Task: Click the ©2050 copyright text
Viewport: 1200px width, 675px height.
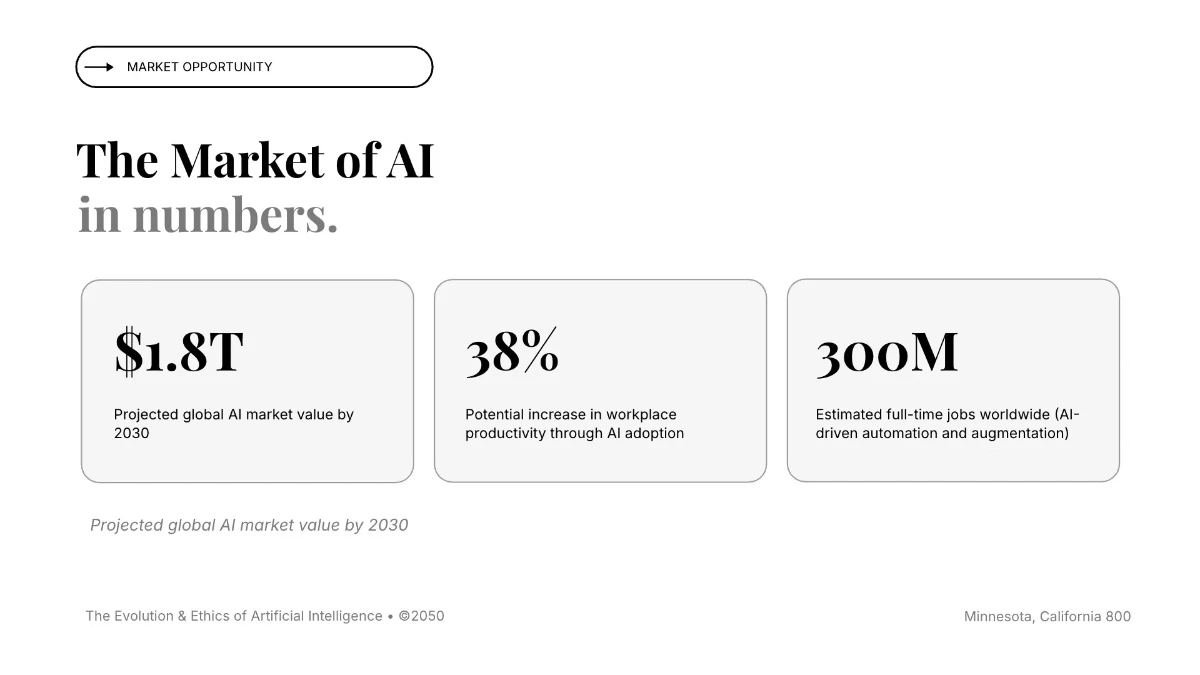Action: point(421,616)
